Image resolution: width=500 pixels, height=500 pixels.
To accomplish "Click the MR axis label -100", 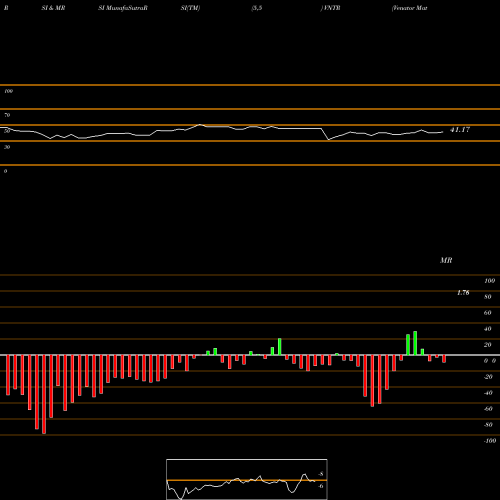I will (490, 441).
